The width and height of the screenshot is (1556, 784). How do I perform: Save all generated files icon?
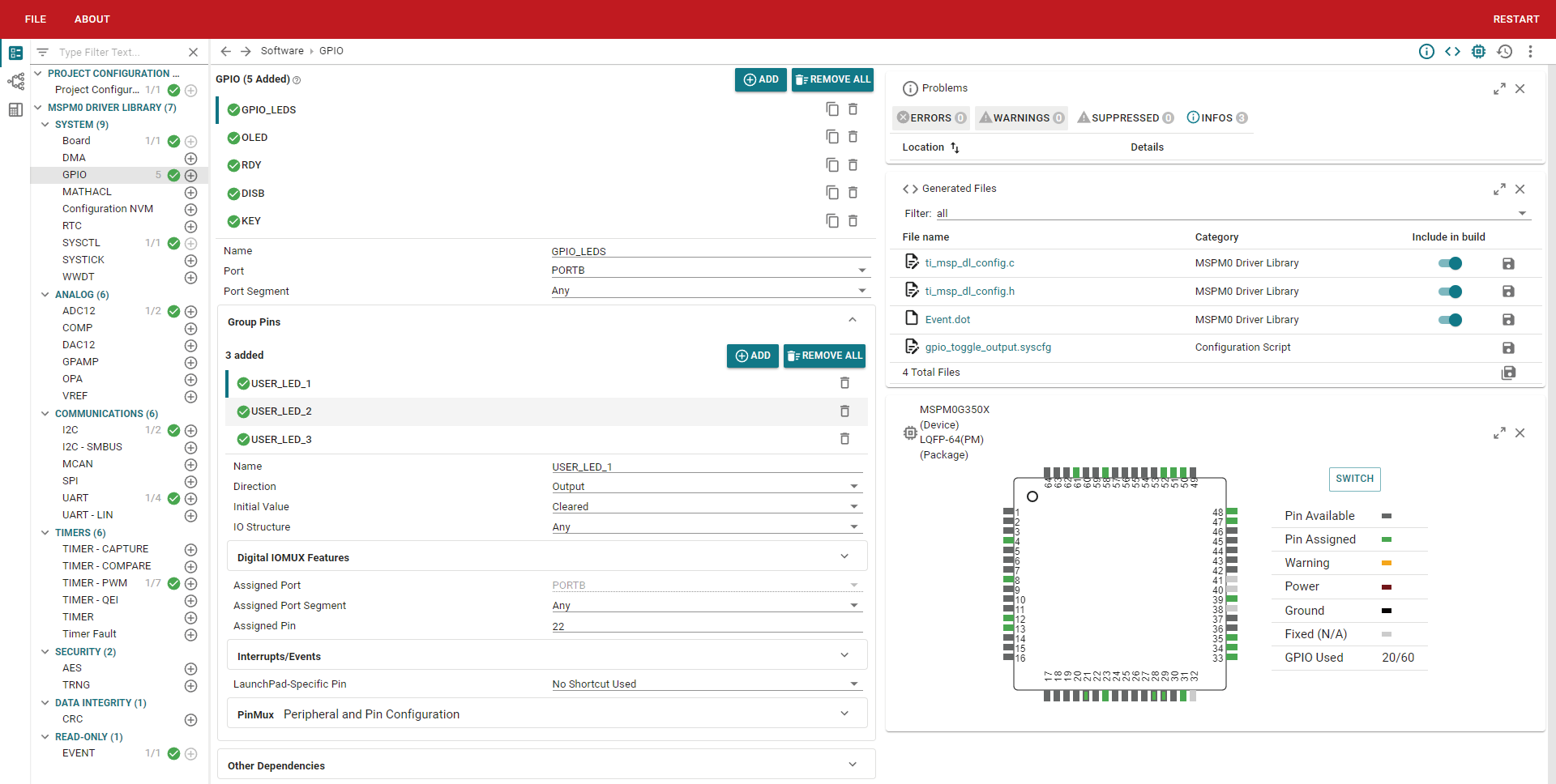1508,373
